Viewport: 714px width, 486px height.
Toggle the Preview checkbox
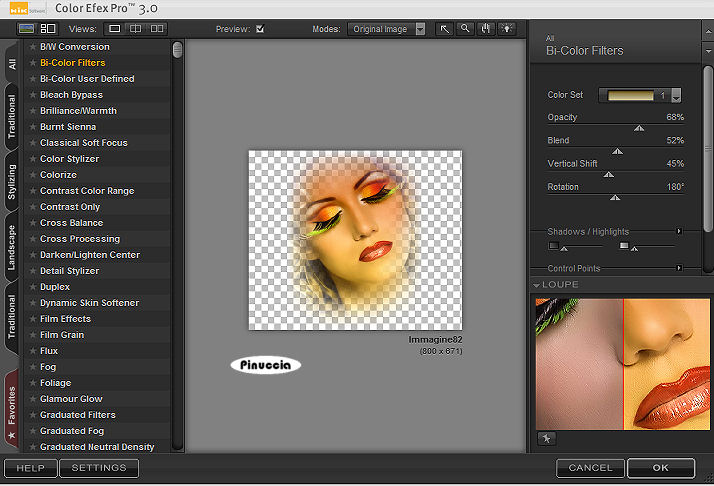260,29
